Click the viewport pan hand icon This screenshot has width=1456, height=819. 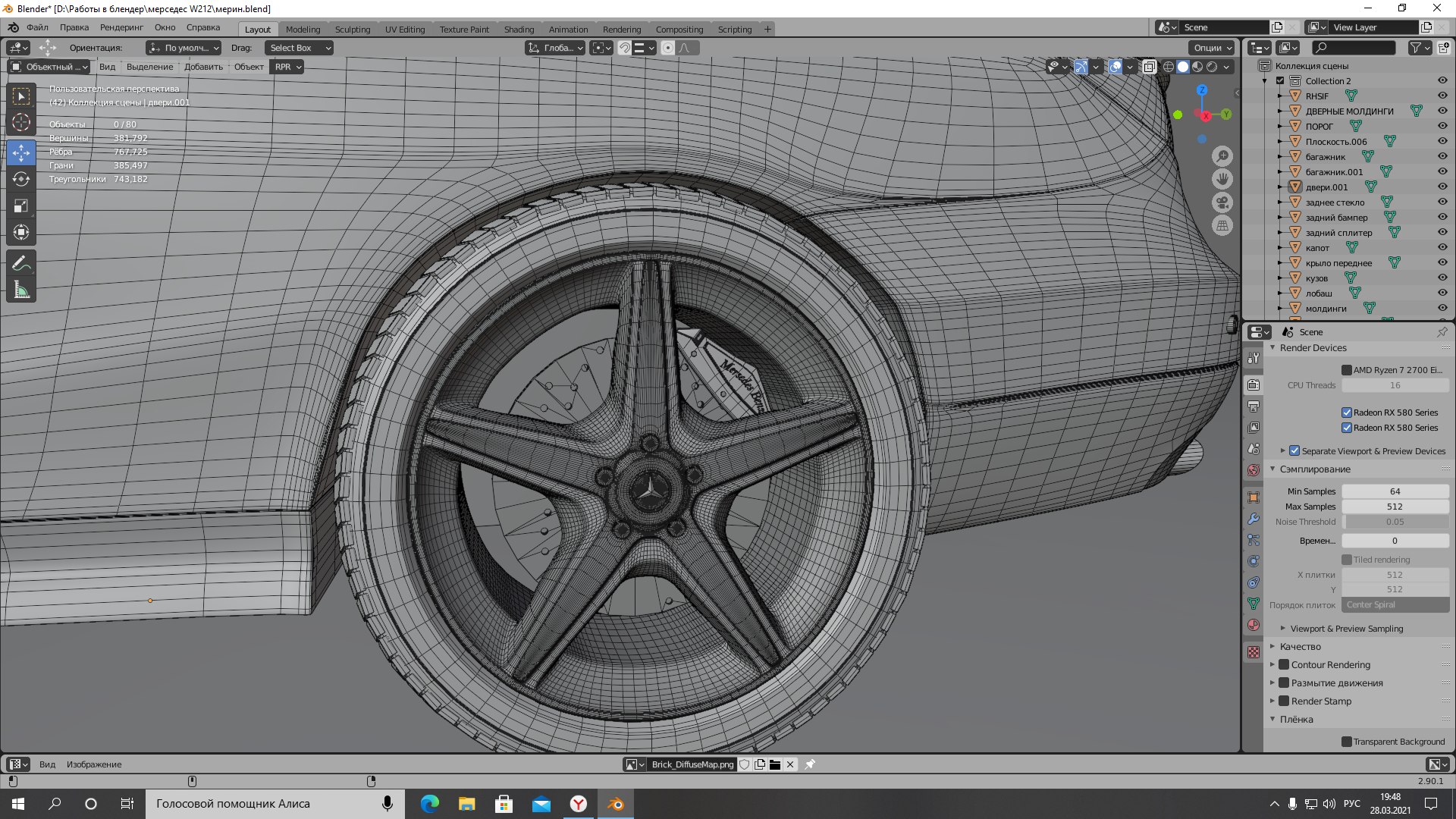pos(1222,179)
